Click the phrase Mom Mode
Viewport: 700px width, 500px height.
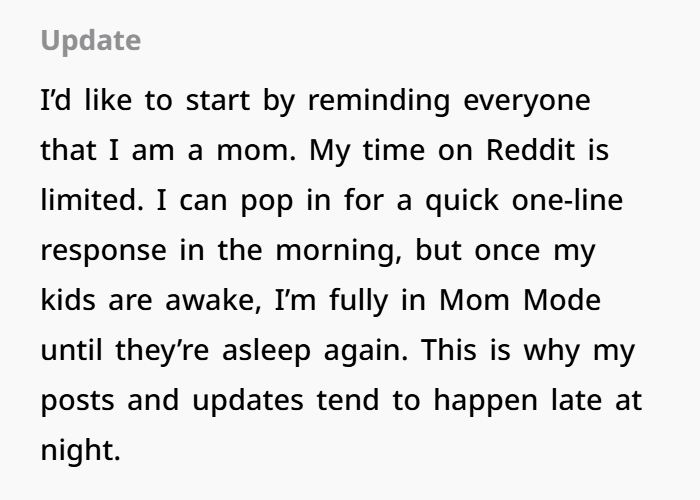click(x=520, y=300)
